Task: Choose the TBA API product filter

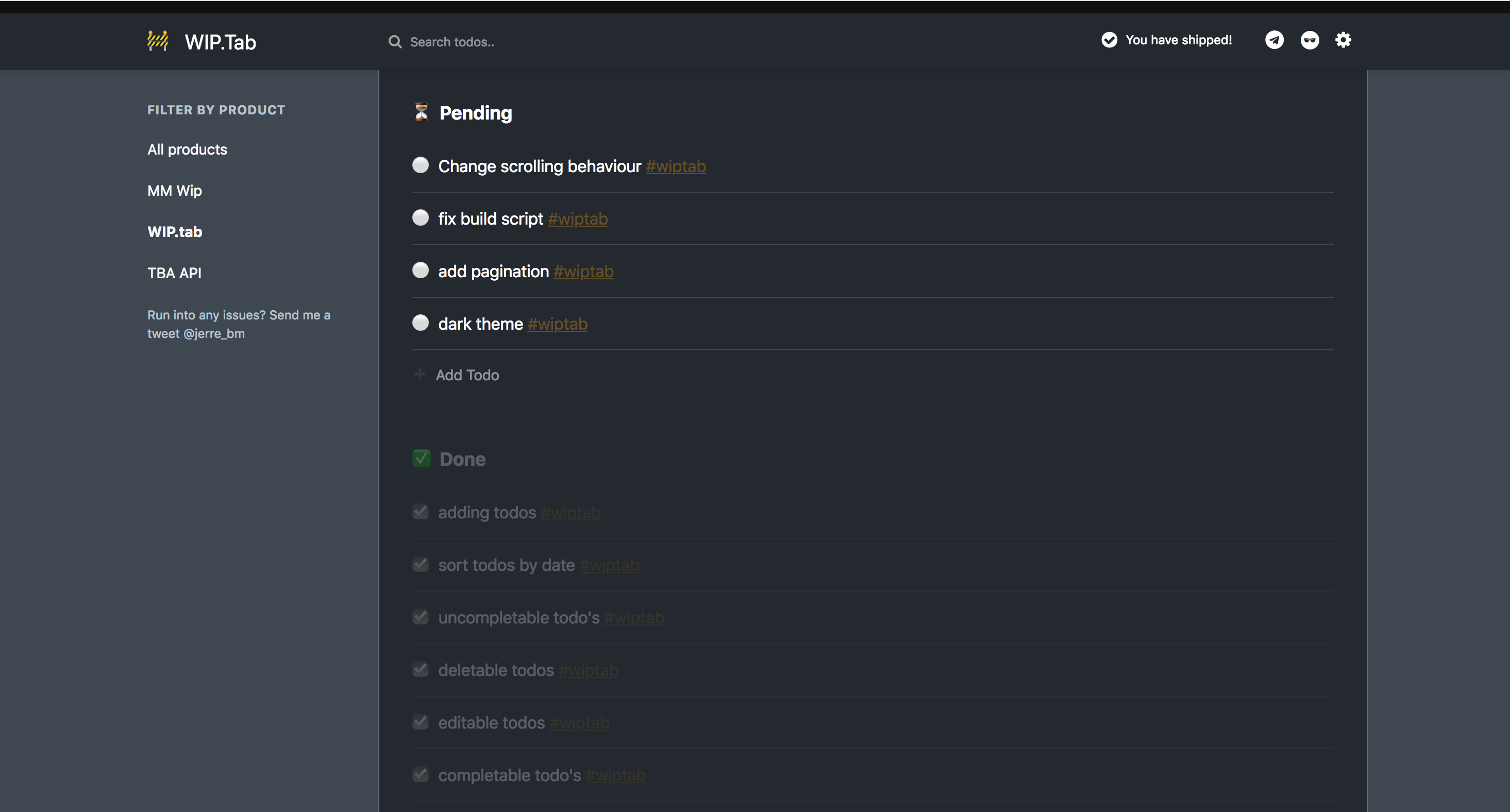Action: (x=174, y=273)
